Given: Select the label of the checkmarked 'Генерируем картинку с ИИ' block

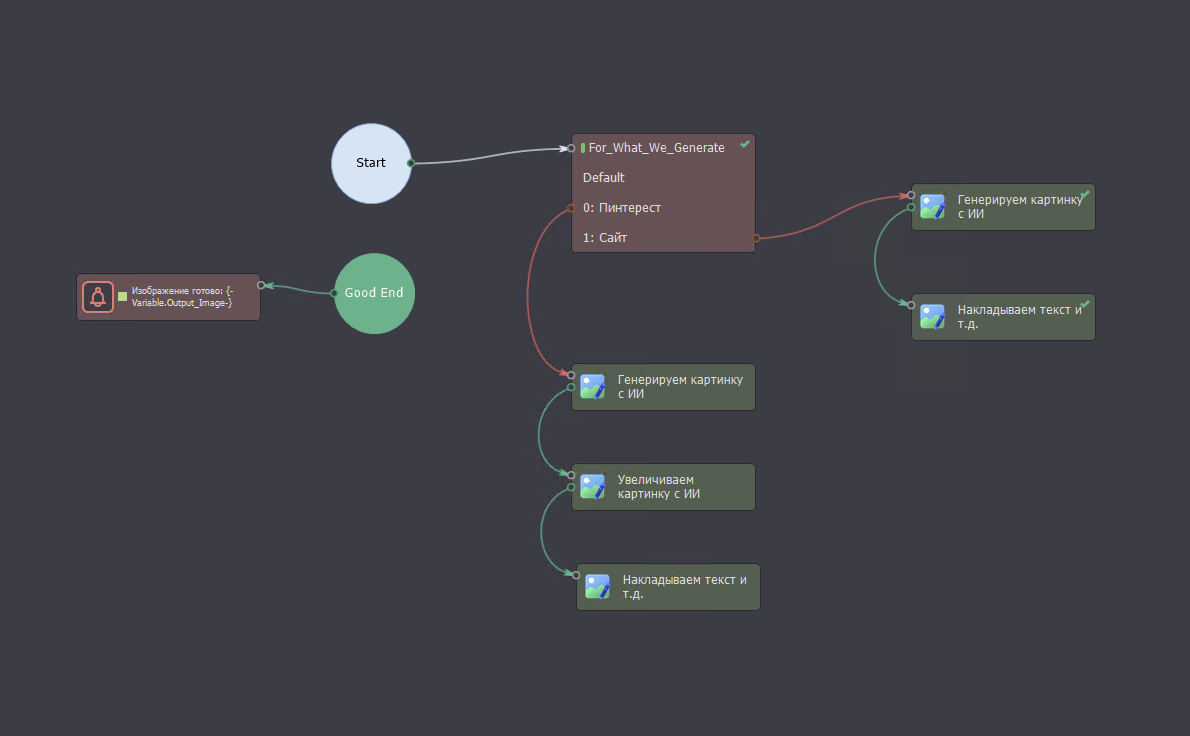Looking at the screenshot, I should 1020,206.
